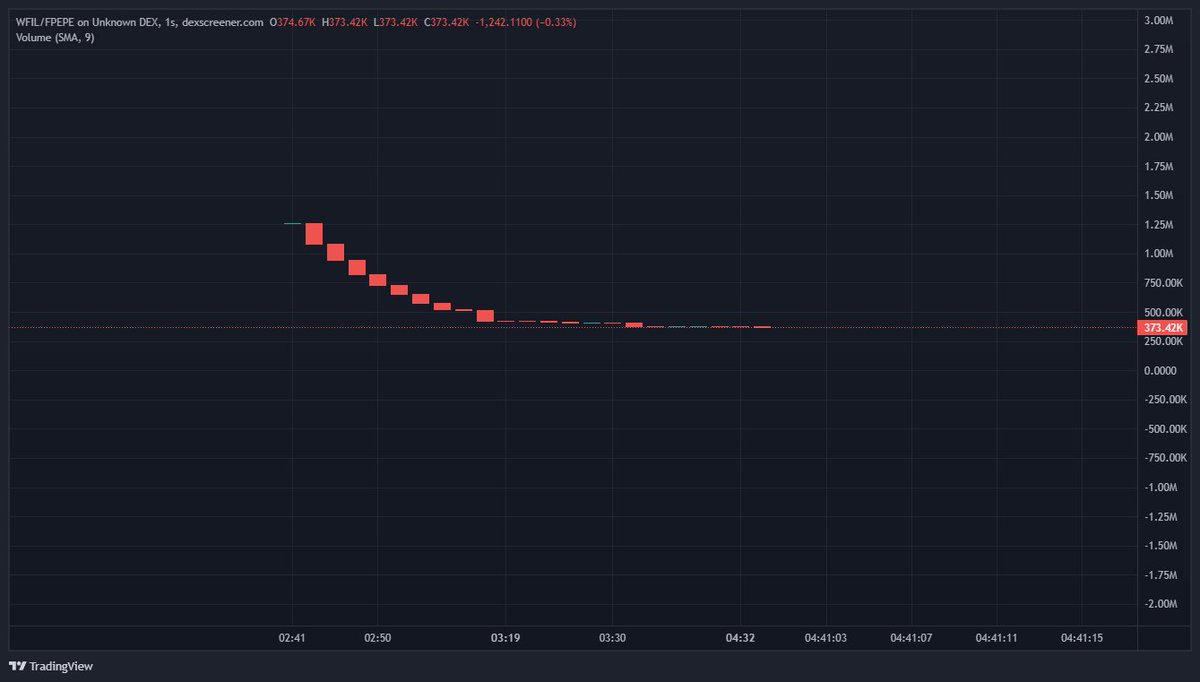Click the 04:41:15 time axis label

[1081, 637]
